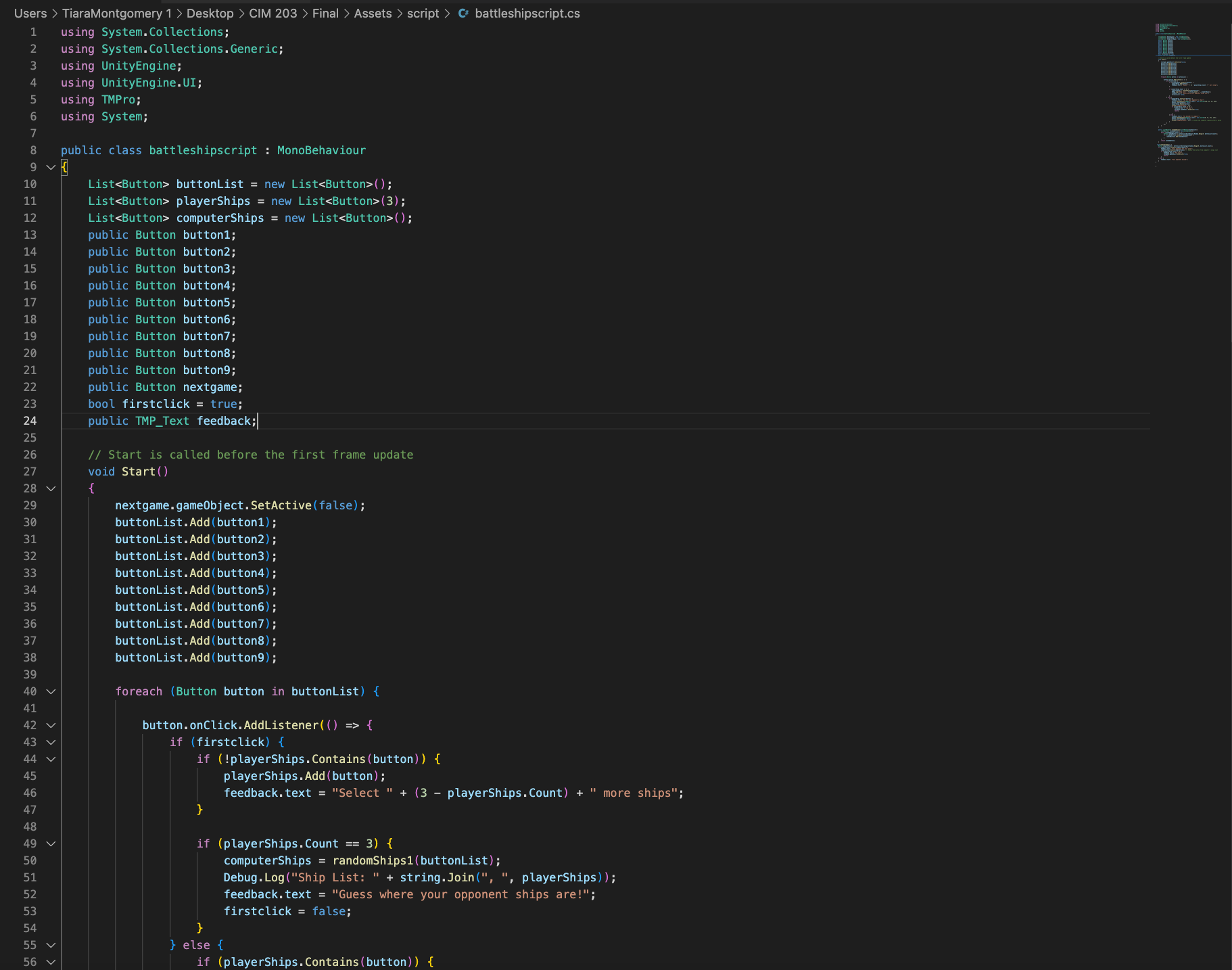The height and width of the screenshot is (970, 1232).
Task: Click the Final breadcrumb segment
Action: tap(325, 14)
